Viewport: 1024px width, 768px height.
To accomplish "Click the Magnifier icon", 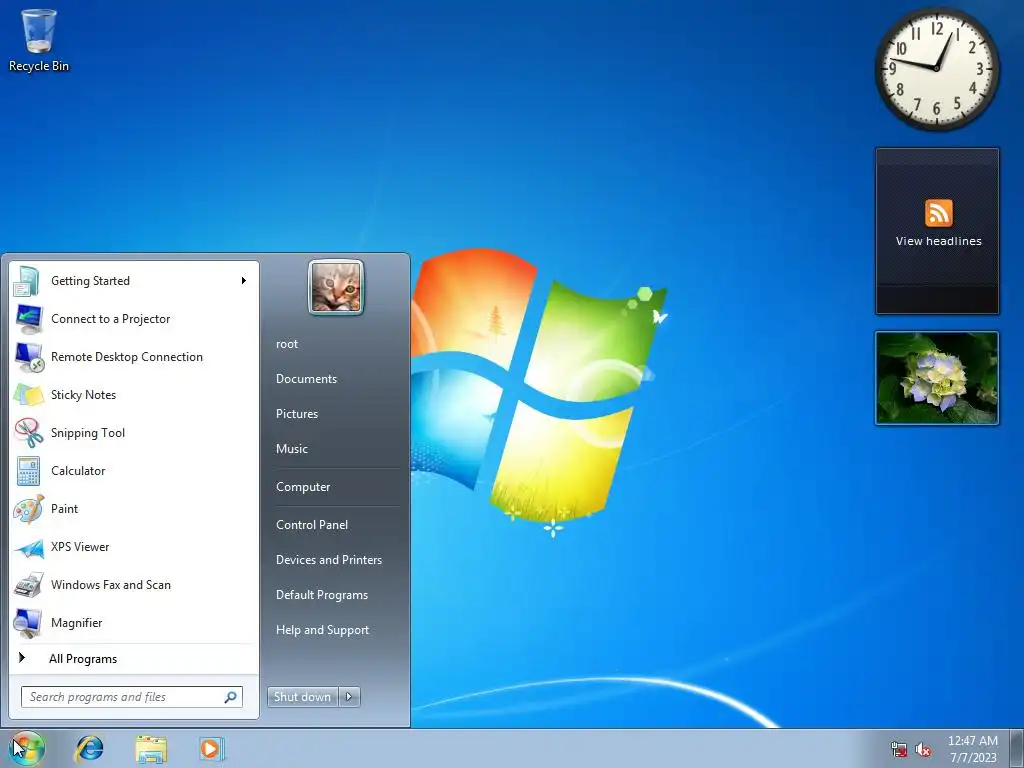I will pyautogui.click(x=28, y=623).
